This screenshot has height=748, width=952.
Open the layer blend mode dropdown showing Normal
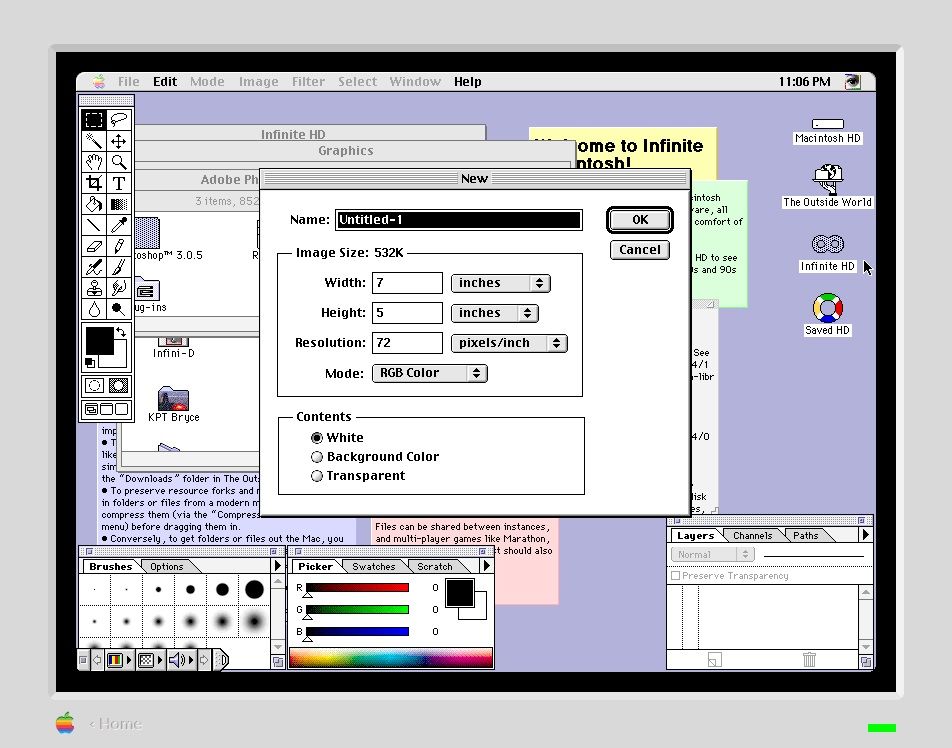[x=711, y=554]
